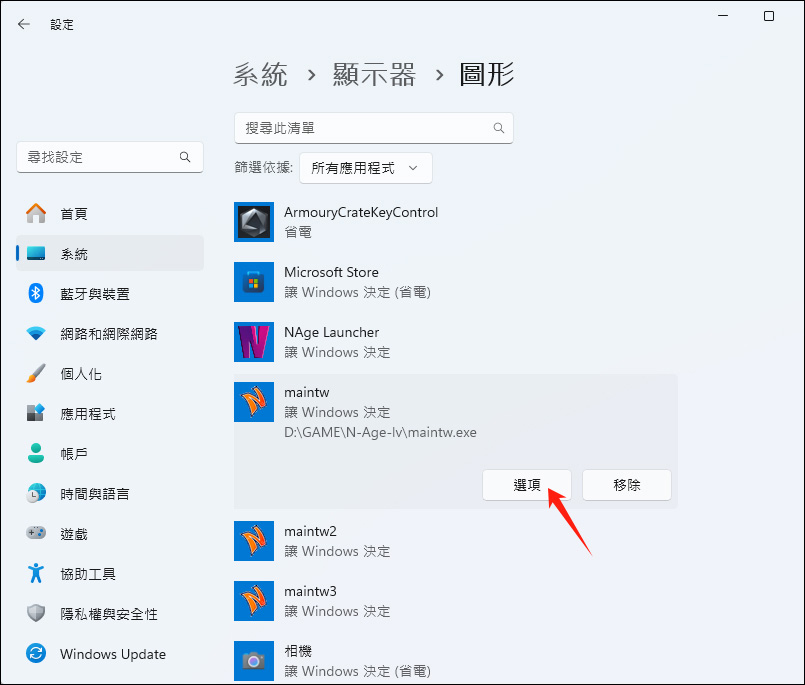Go to 系統 in the breadcrumb

point(260,75)
